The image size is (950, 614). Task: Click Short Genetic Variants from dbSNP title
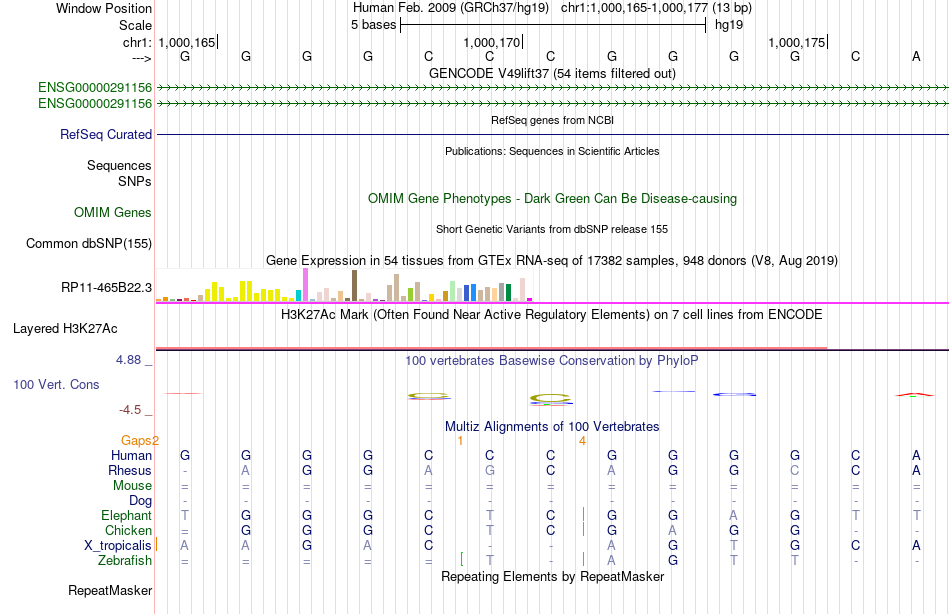(552, 229)
